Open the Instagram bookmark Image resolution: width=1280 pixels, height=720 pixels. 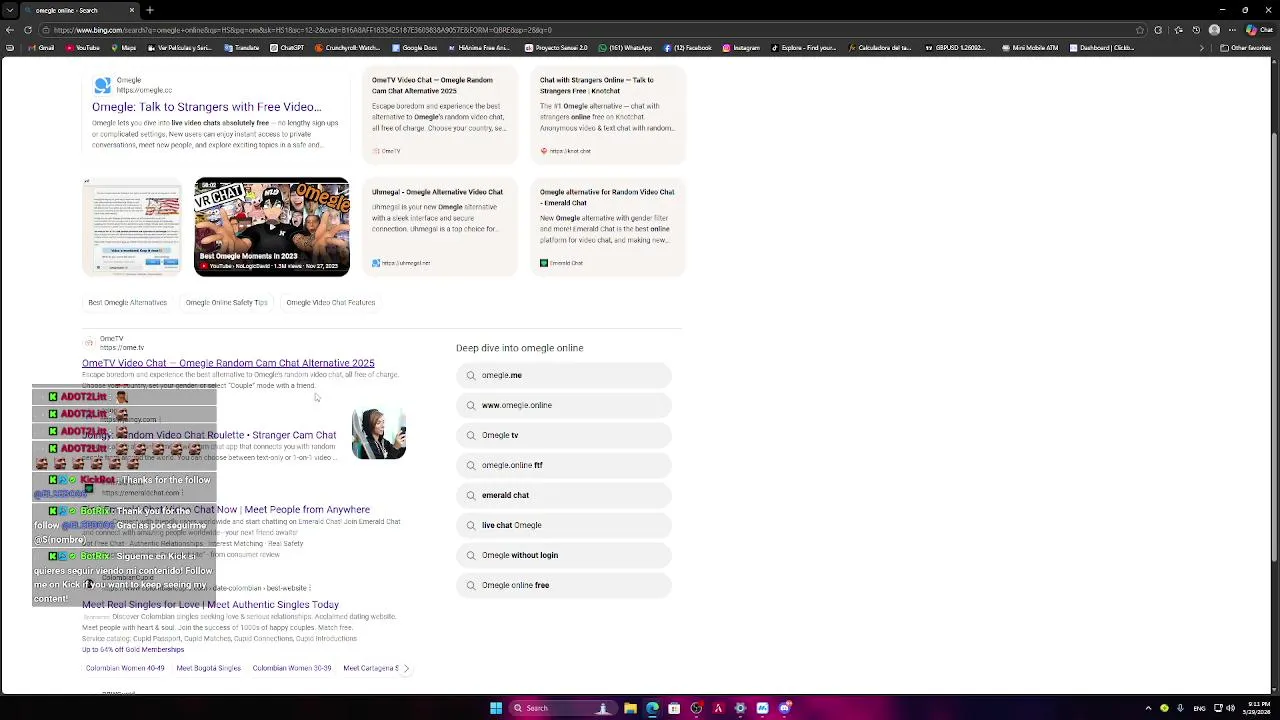tap(740, 48)
